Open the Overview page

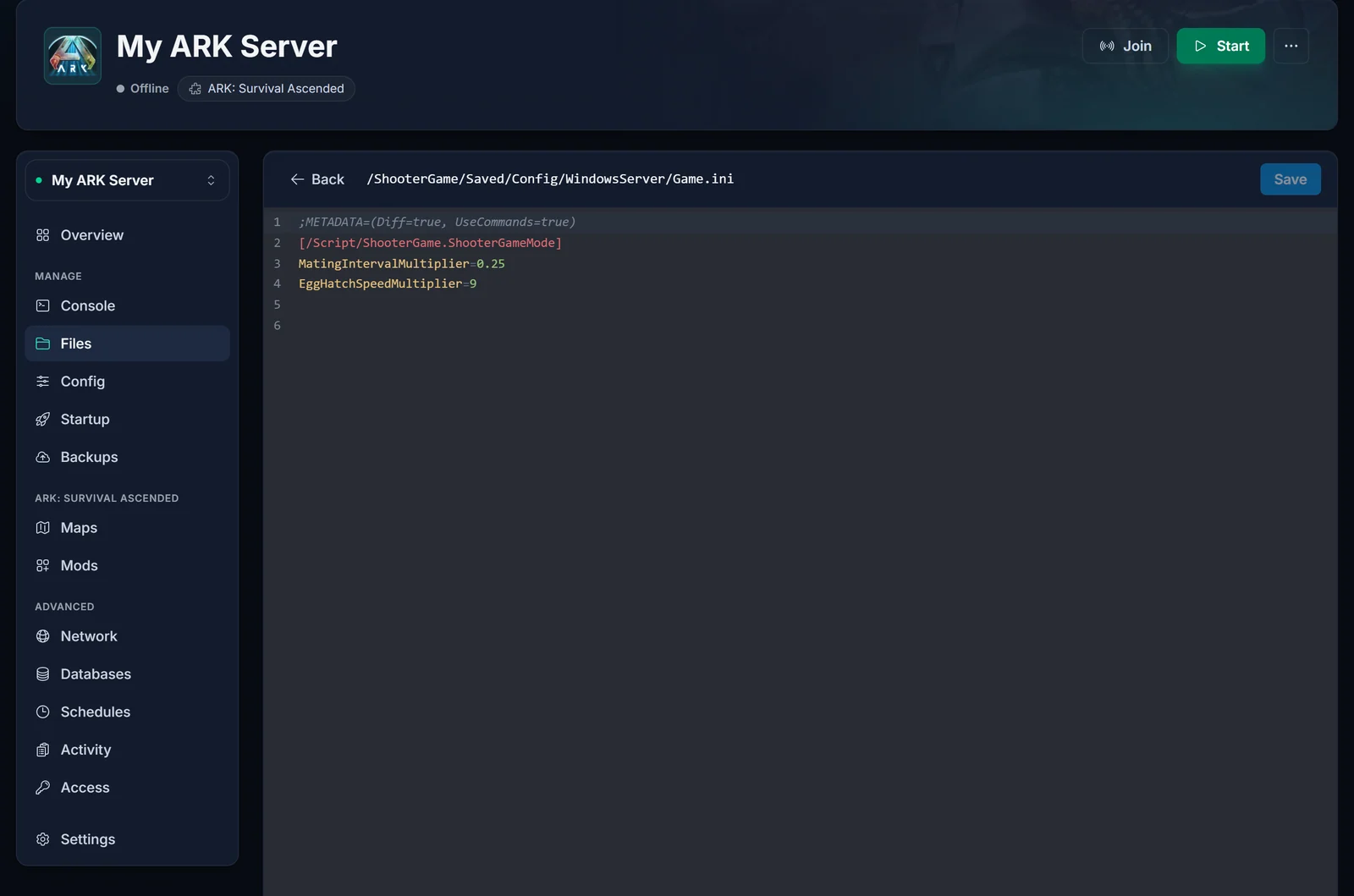click(127, 235)
